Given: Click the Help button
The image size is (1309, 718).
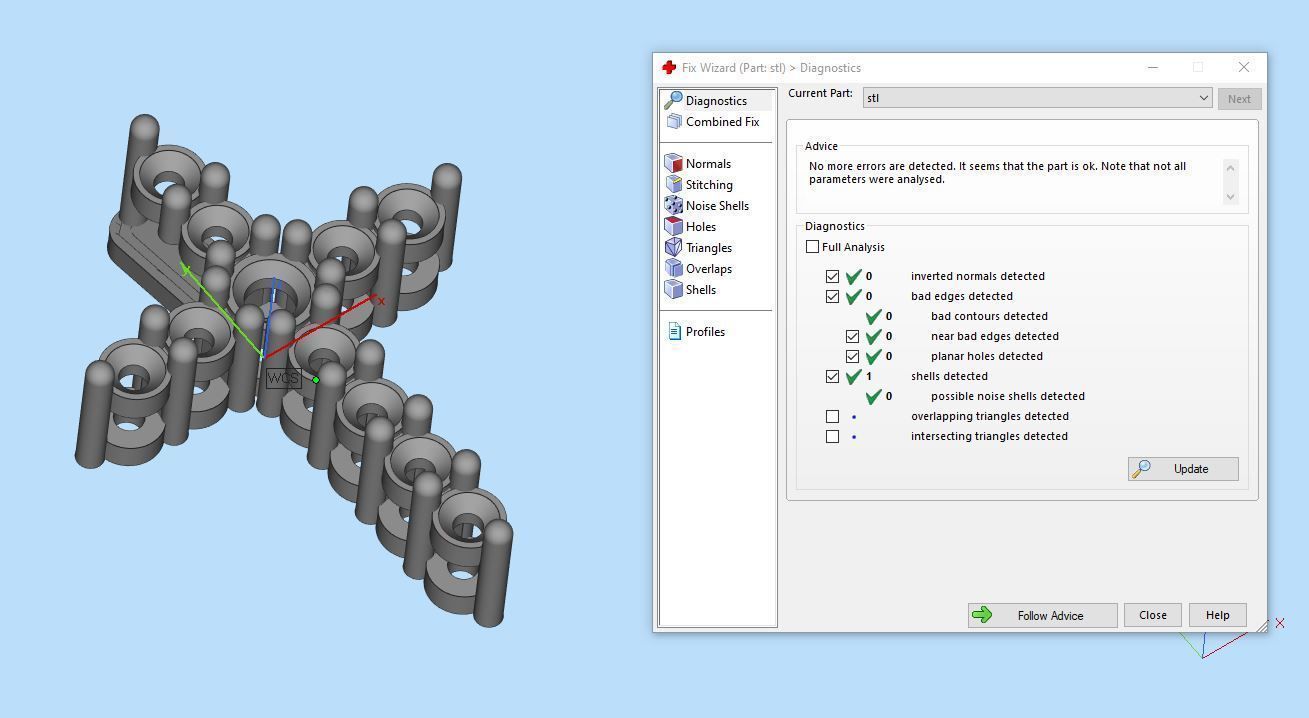Looking at the screenshot, I should (x=1217, y=615).
